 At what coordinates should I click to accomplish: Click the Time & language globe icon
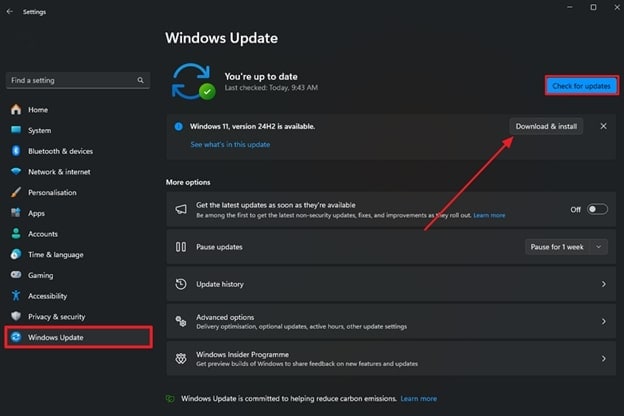click(x=16, y=254)
